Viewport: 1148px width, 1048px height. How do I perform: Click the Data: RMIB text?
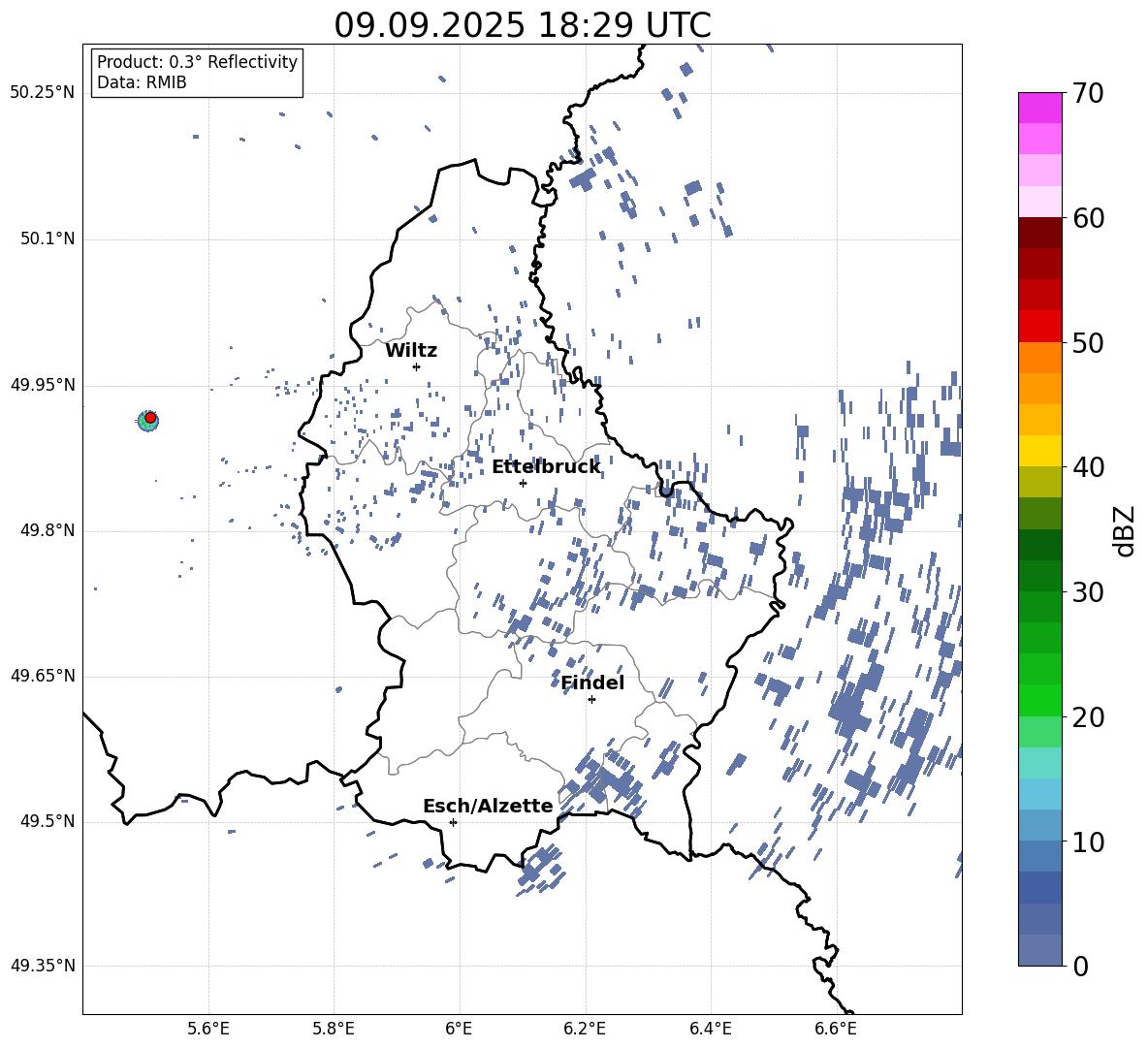pos(142,82)
